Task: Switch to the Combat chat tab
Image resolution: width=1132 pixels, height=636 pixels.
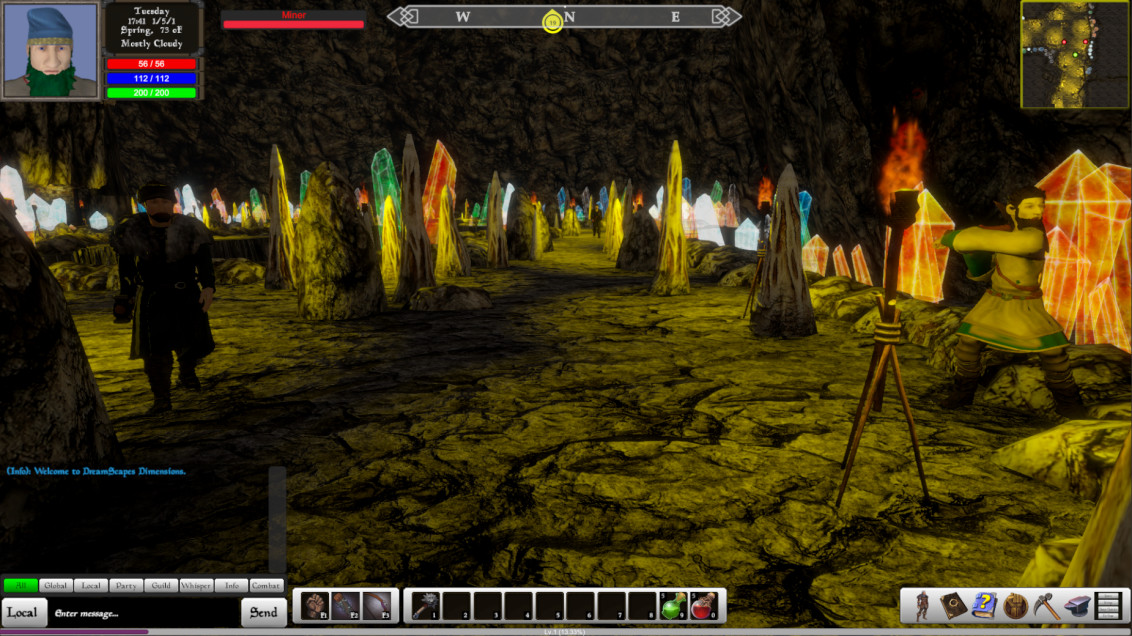Action: click(x=265, y=586)
